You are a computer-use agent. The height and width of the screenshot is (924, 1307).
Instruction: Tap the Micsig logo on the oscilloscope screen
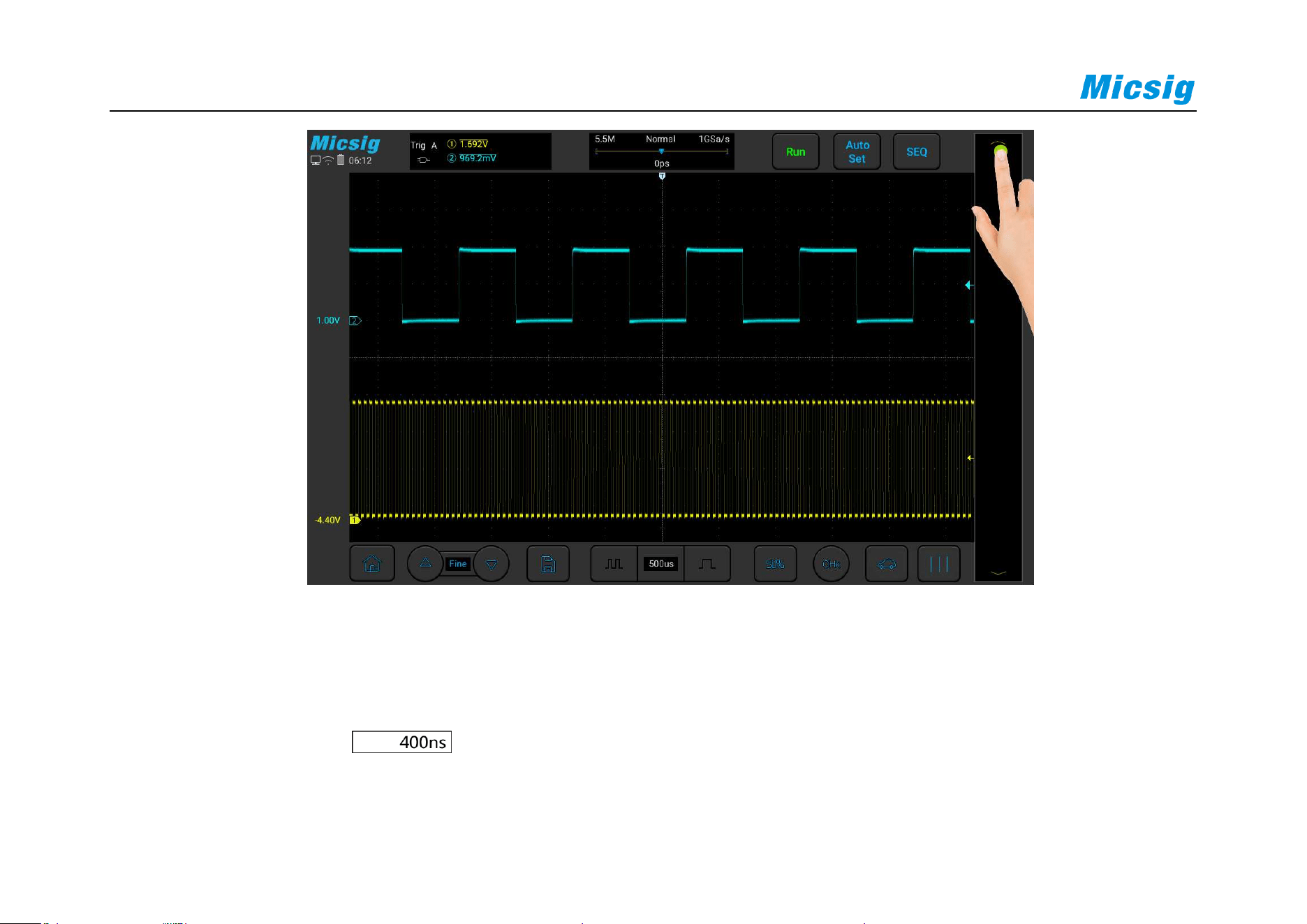click(345, 143)
